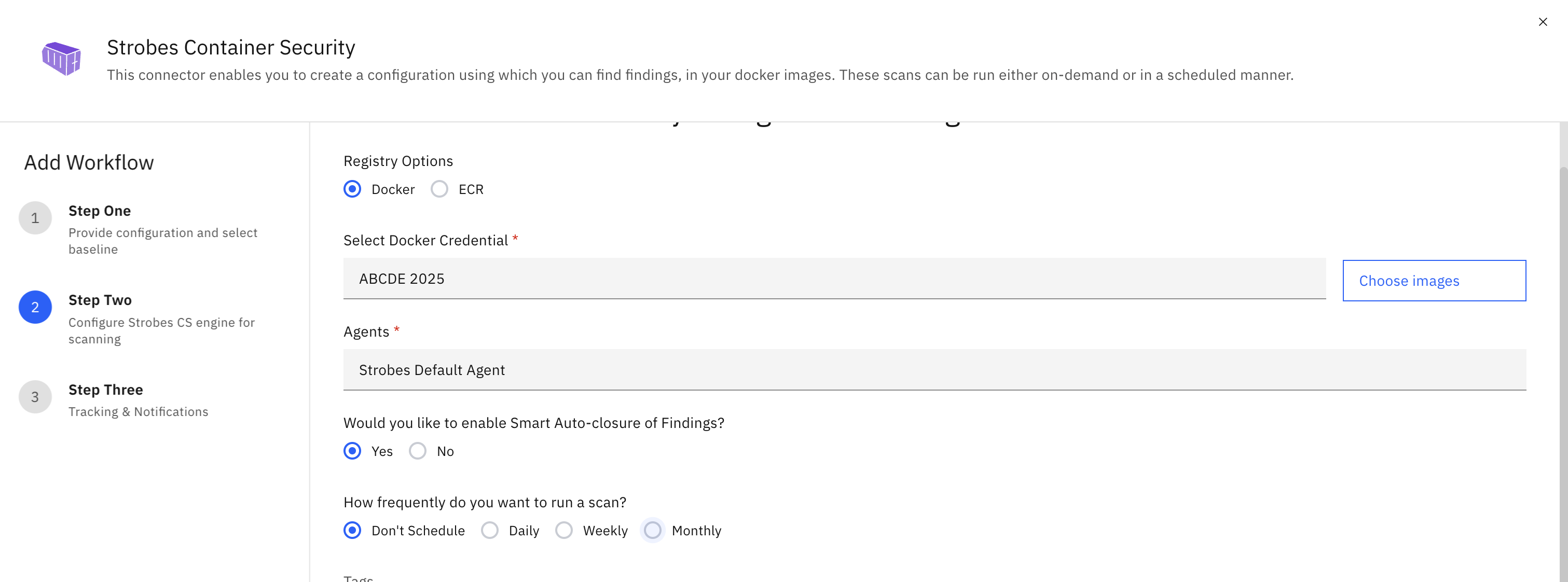Open Step Three Tracking & Notifications

click(138, 412)
